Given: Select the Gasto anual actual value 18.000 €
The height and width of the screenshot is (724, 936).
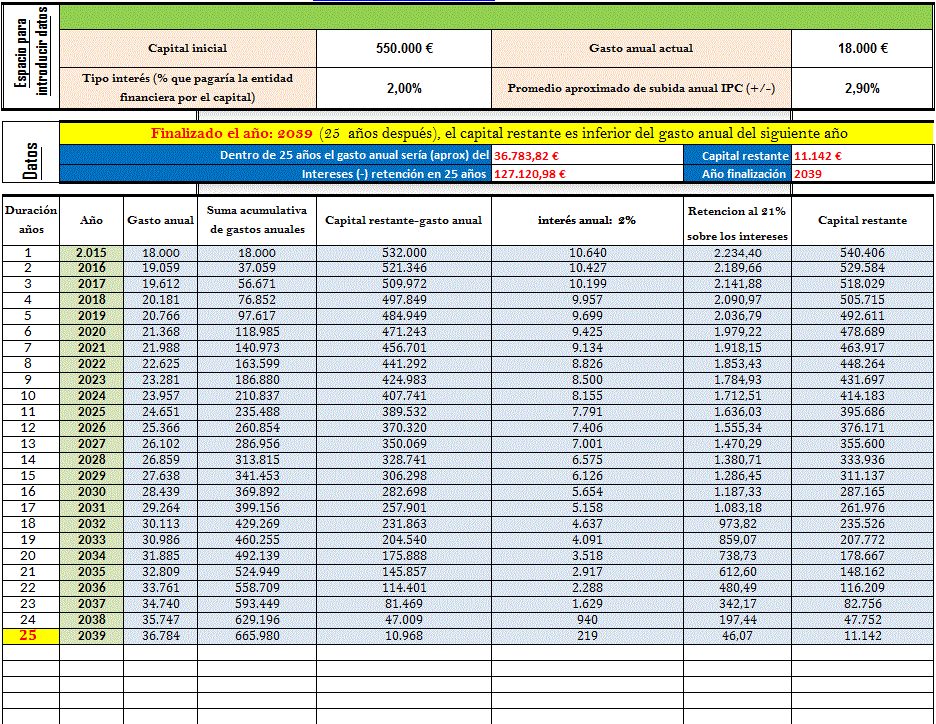Looking at the screenshot, I should coord(862,48).
